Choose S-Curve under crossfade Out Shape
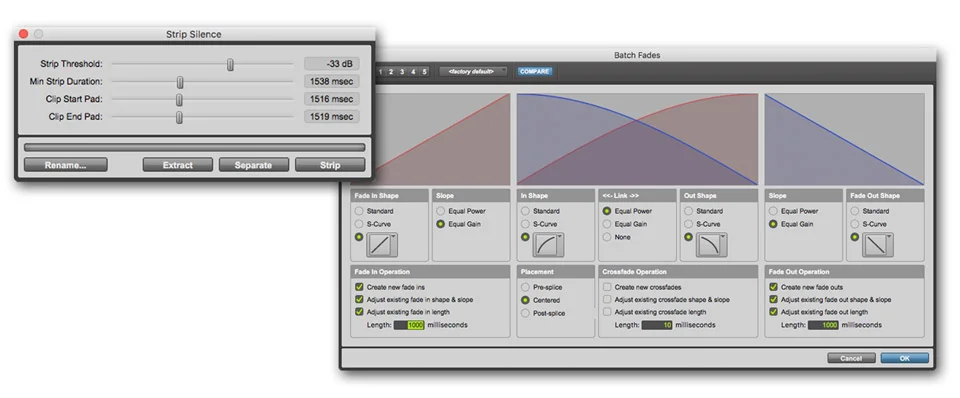Screen dimensions: 960x398 689,224
